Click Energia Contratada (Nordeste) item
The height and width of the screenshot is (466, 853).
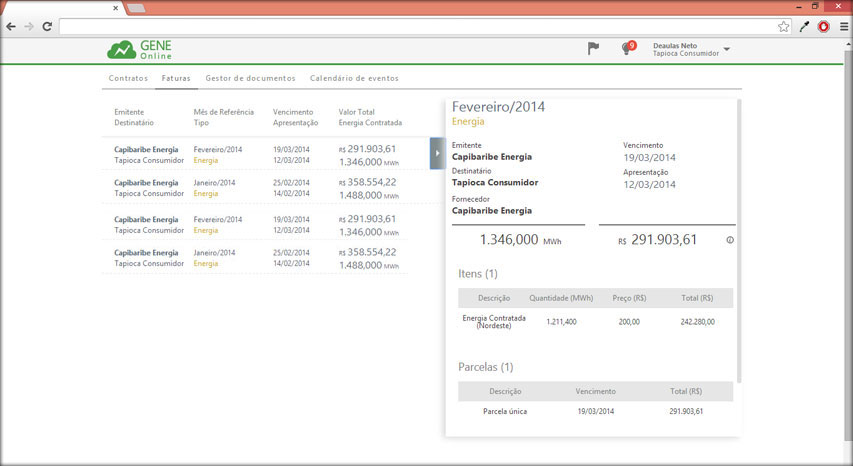[x=494, y=322]
